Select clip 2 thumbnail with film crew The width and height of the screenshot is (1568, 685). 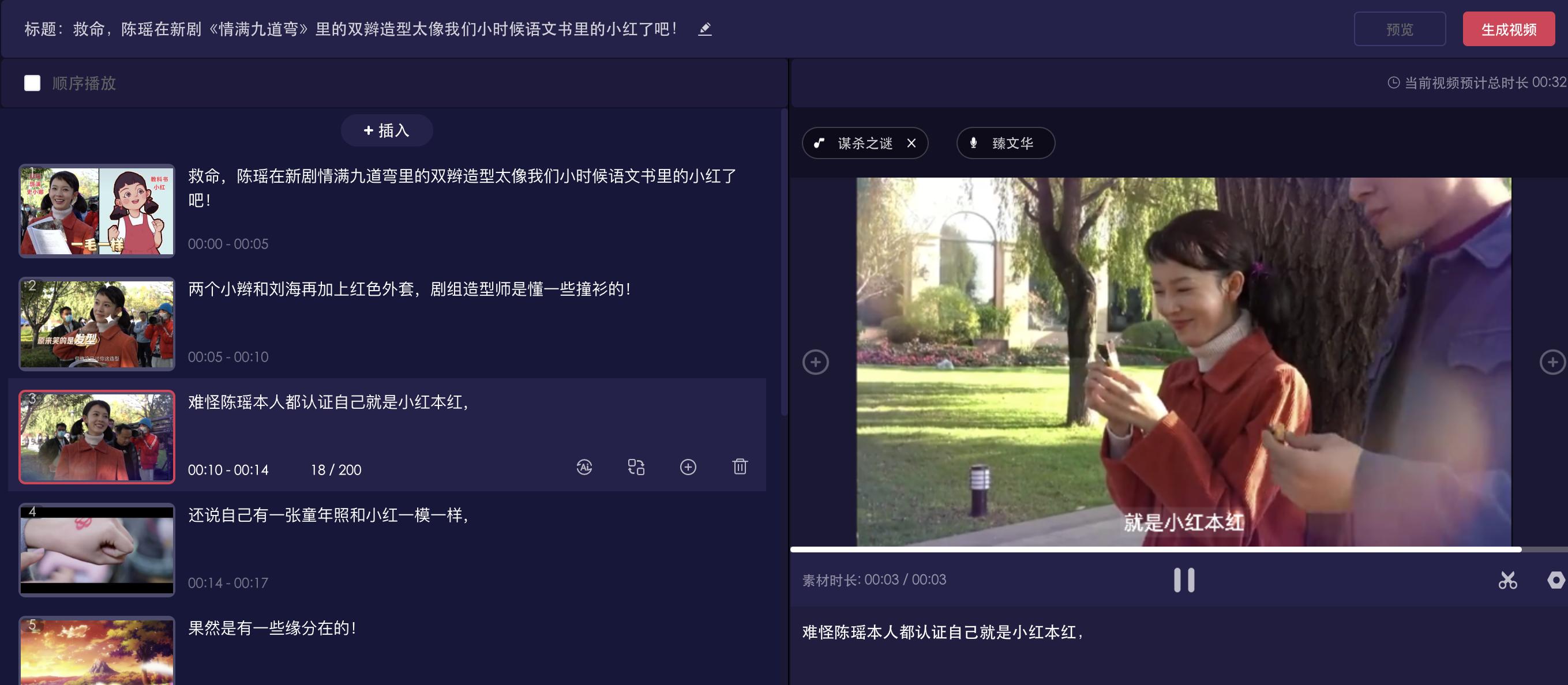97,323
